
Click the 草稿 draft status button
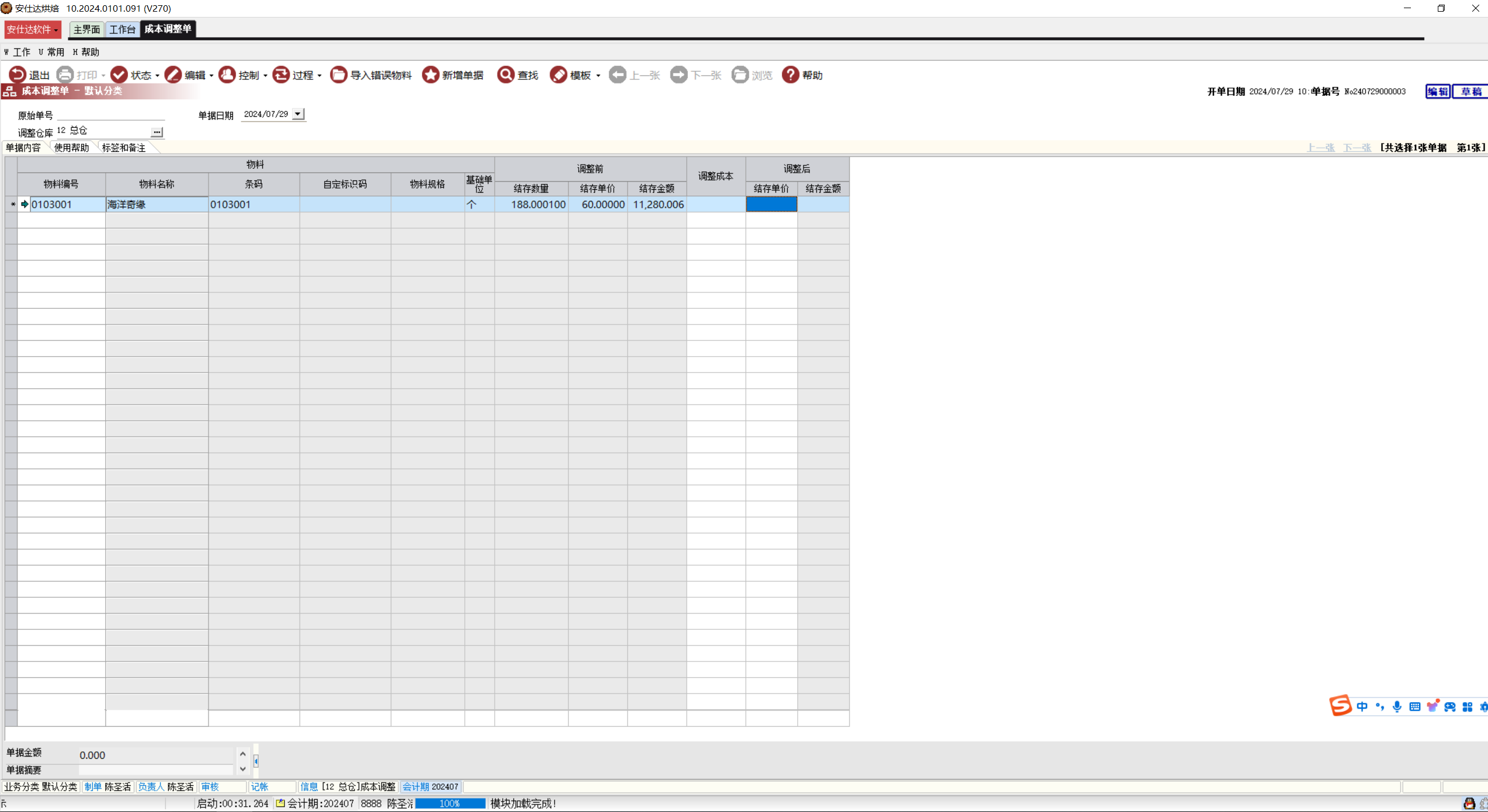pos(1470,91)
